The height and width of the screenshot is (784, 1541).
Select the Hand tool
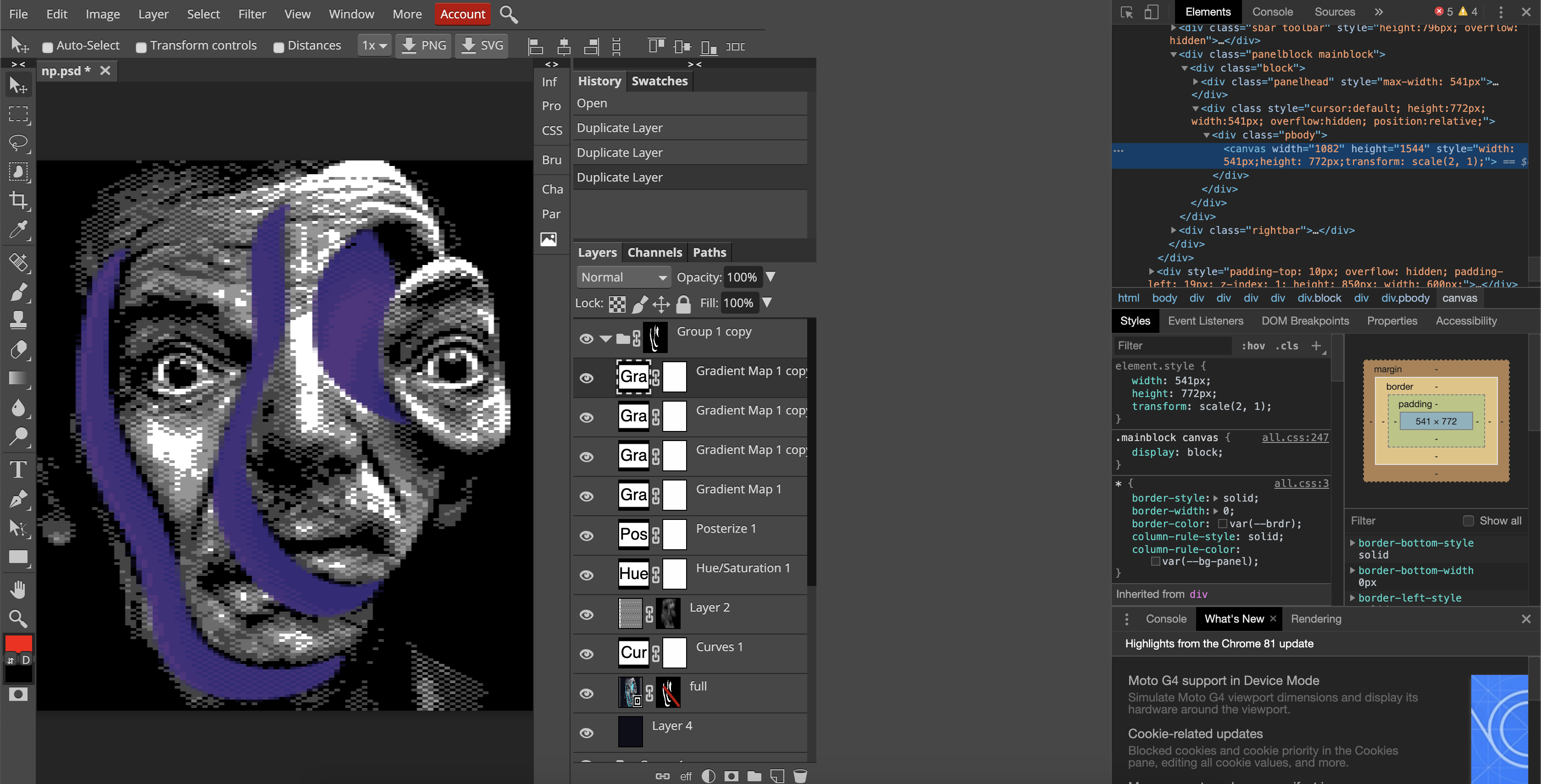tap(18, 590)
